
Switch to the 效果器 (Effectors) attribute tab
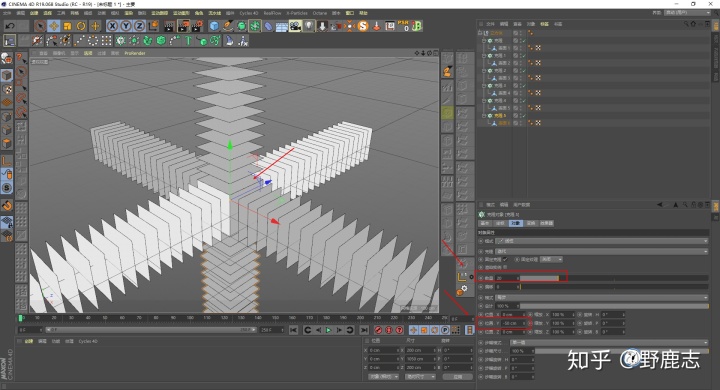(546, 223)
